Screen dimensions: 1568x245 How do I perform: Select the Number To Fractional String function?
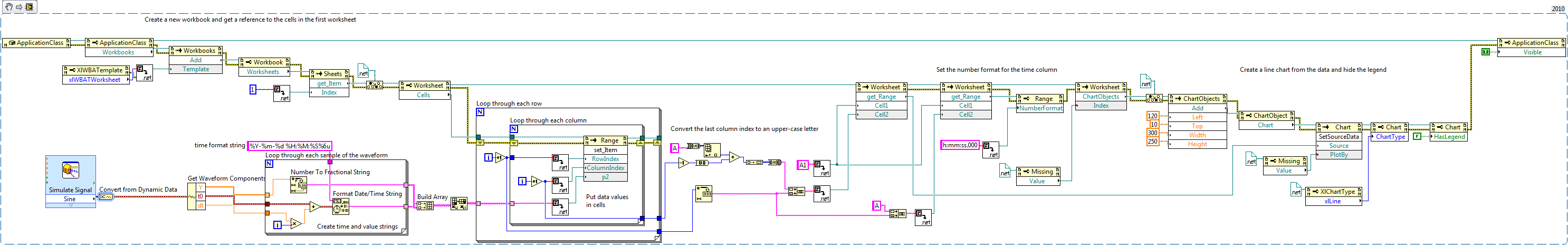298,185
